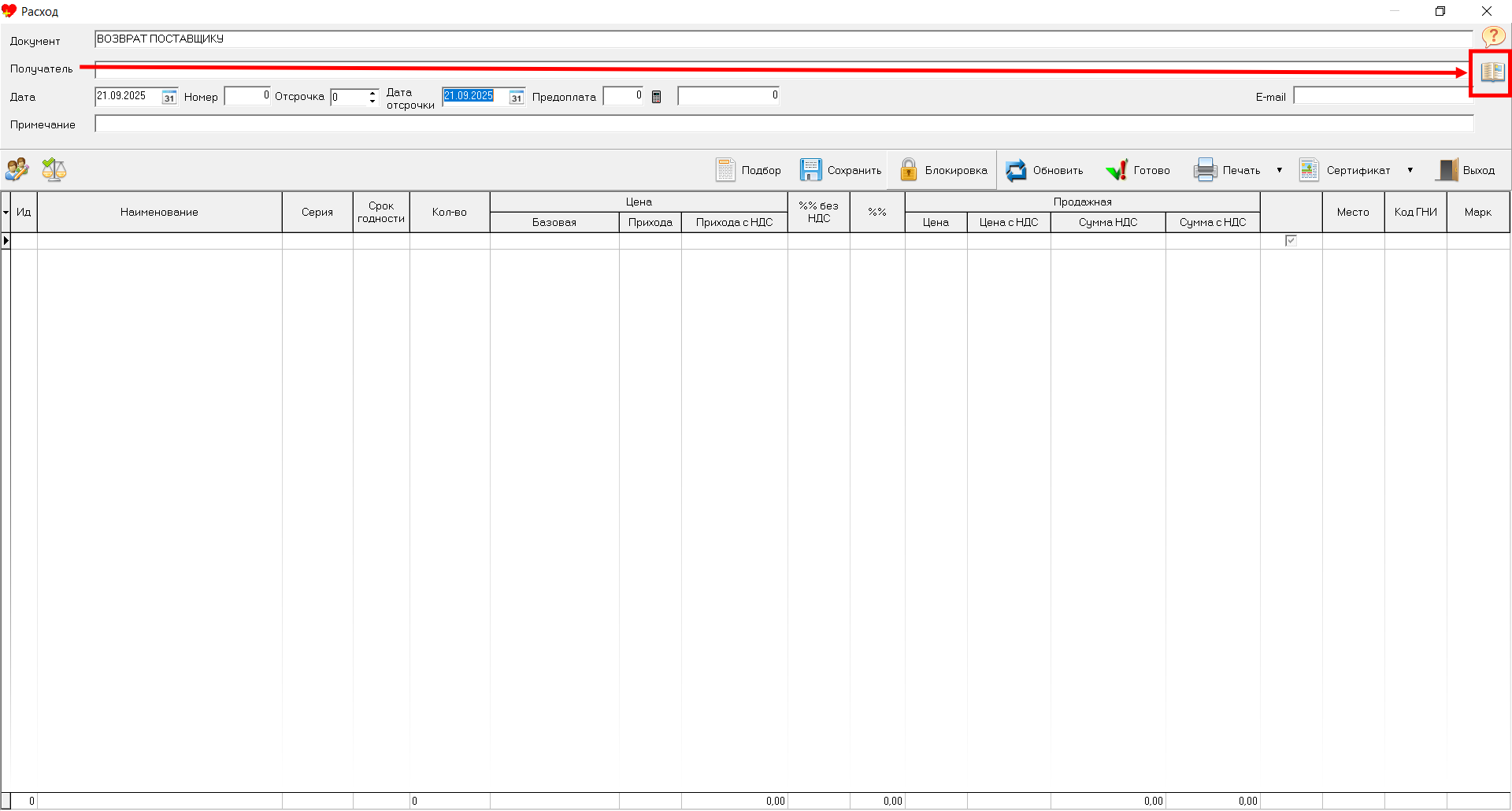Click the %% без НДС column header
This screenshot has height=811, width=1512.
click(x=819, y=213)
